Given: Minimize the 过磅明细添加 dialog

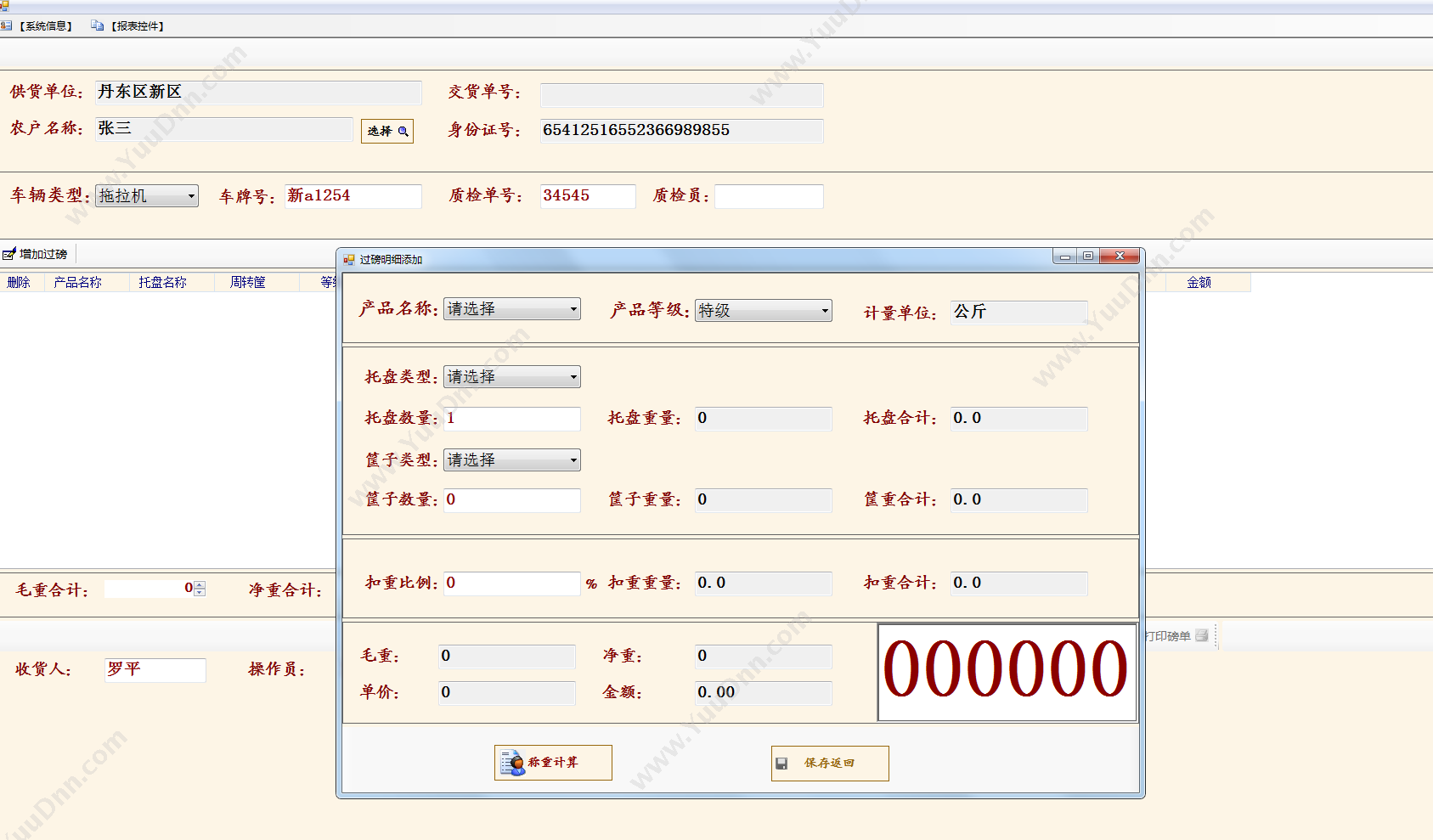Looking at the screenshot, I should [x=1064, y=257].
